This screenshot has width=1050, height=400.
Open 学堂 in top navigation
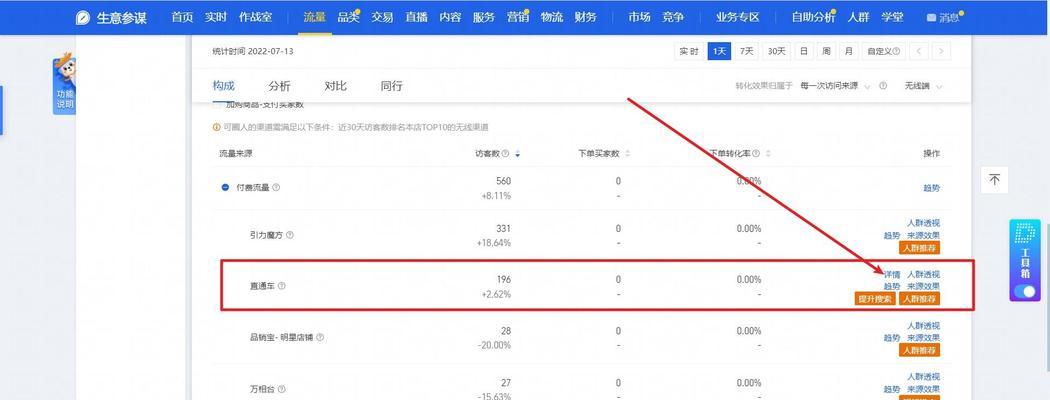[x=892, y=17]
